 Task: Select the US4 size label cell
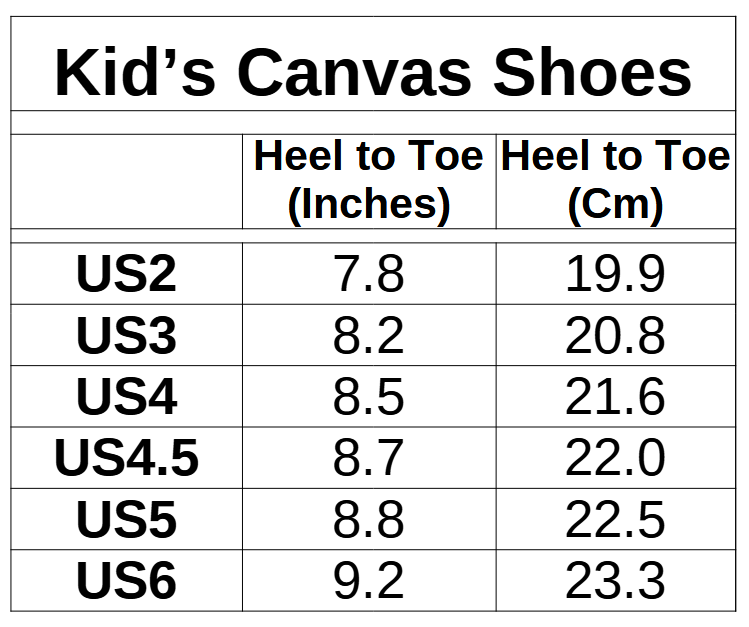pos(126,397)
